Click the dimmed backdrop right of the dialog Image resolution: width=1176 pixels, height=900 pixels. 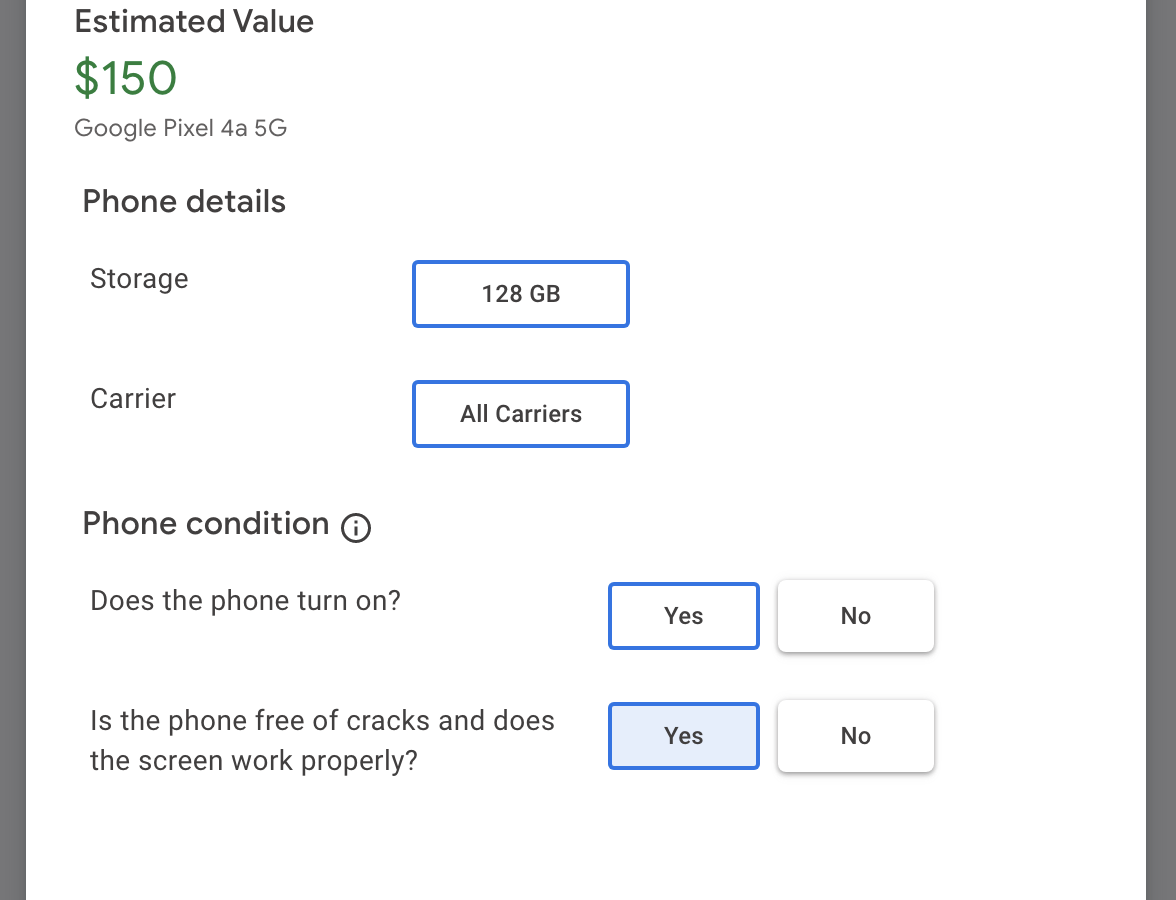point(1161,450)
